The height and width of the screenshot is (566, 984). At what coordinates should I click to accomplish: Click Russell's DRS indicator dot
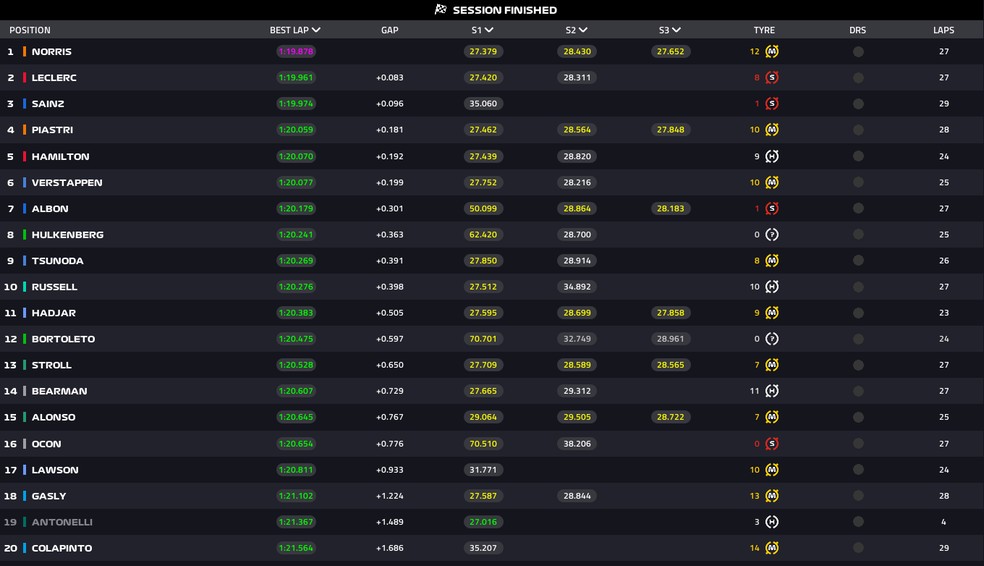(858, 287)
